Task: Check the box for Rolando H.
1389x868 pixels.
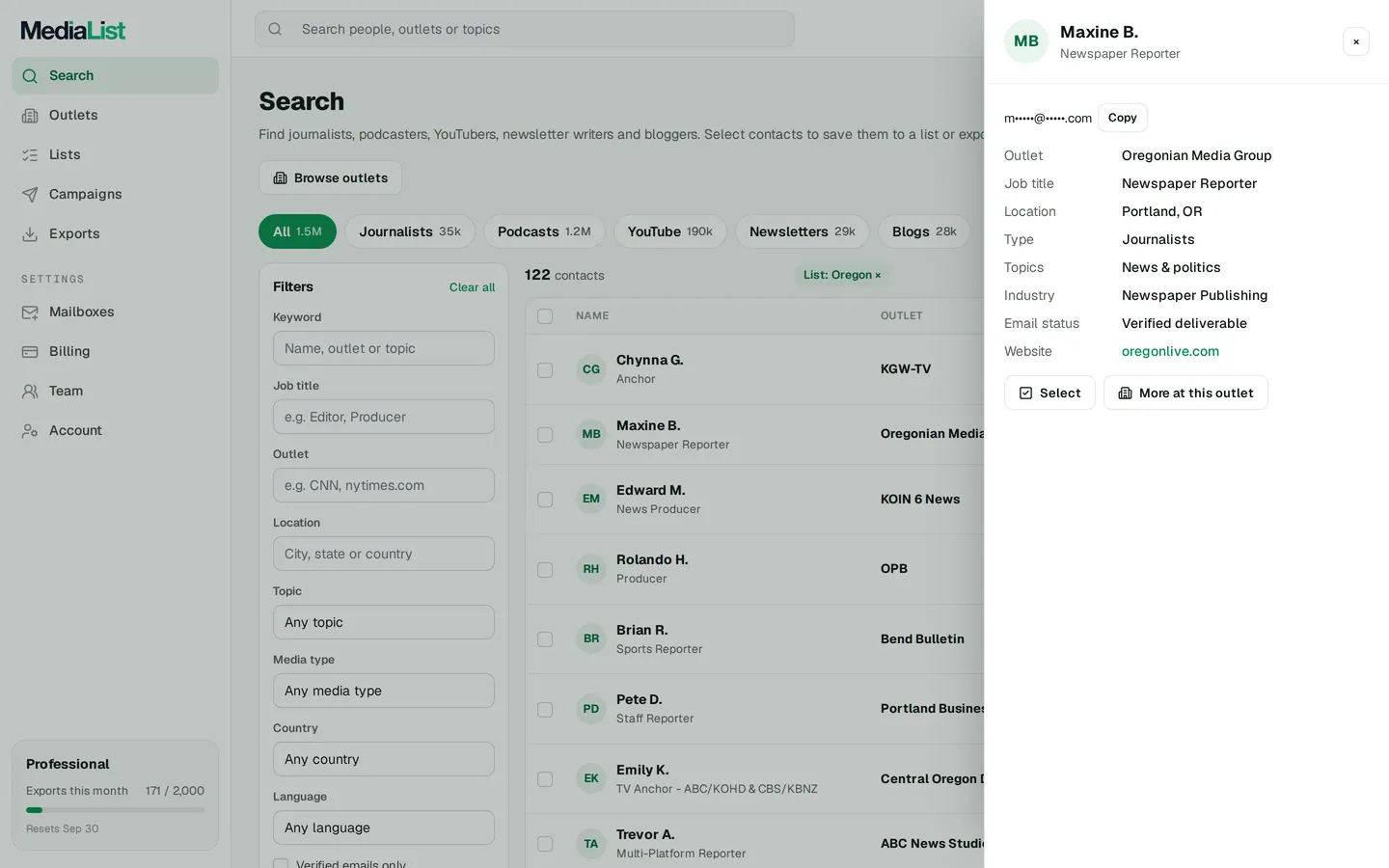Action: (x=545, y=570)
